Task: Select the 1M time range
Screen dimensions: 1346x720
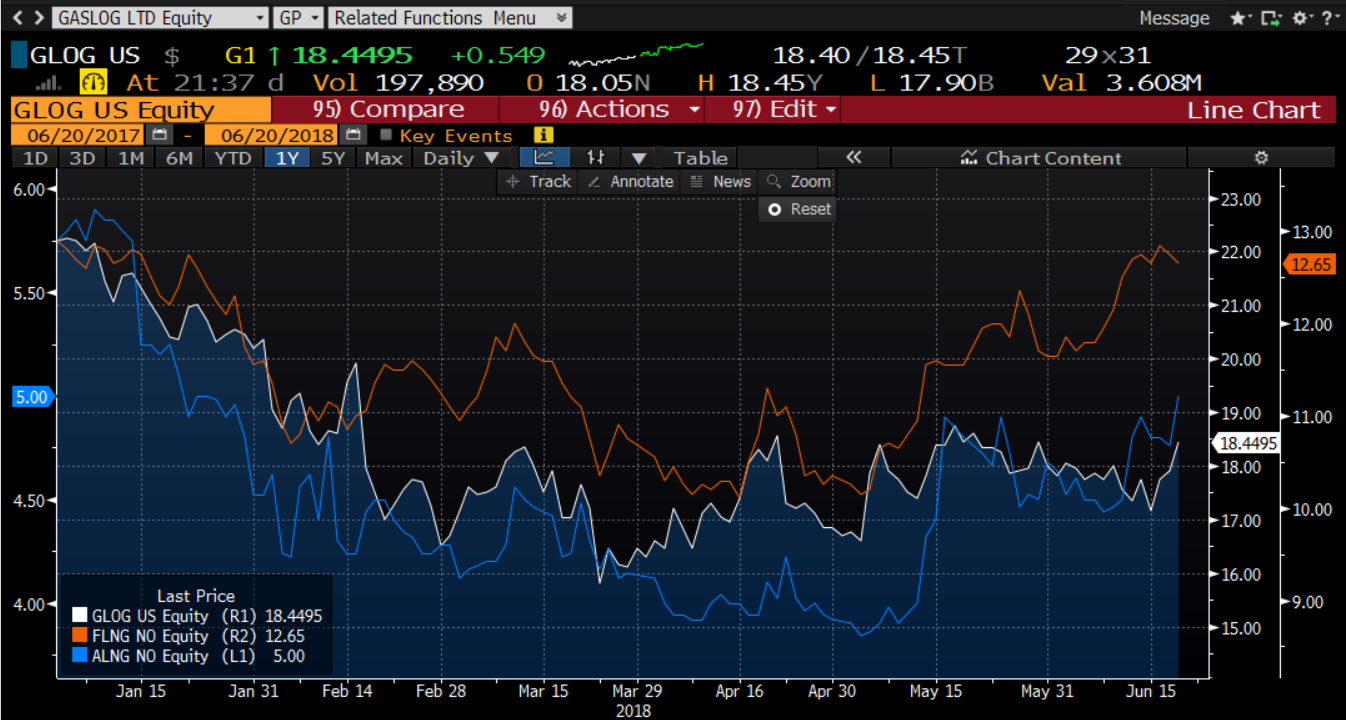Action: click(131, 158)
